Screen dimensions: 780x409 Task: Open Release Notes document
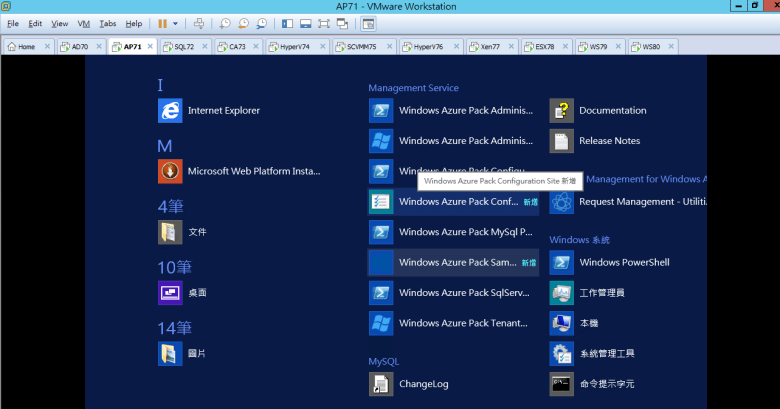click(561, 141)
